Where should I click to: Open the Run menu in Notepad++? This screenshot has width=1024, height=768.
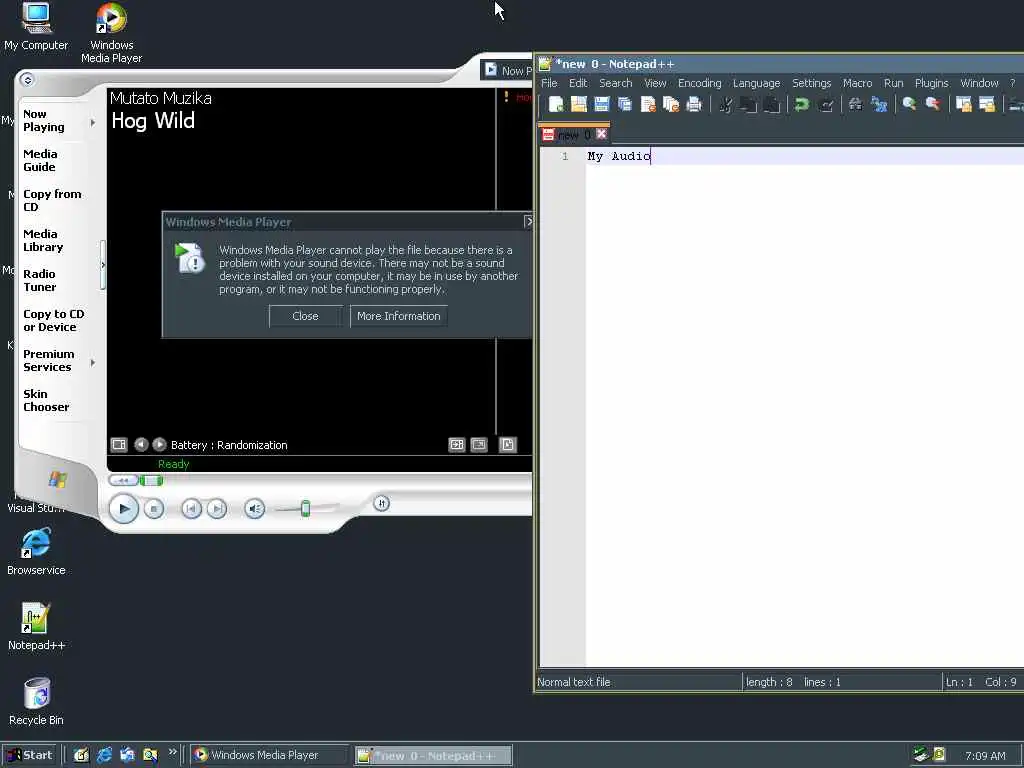[893, 83]
